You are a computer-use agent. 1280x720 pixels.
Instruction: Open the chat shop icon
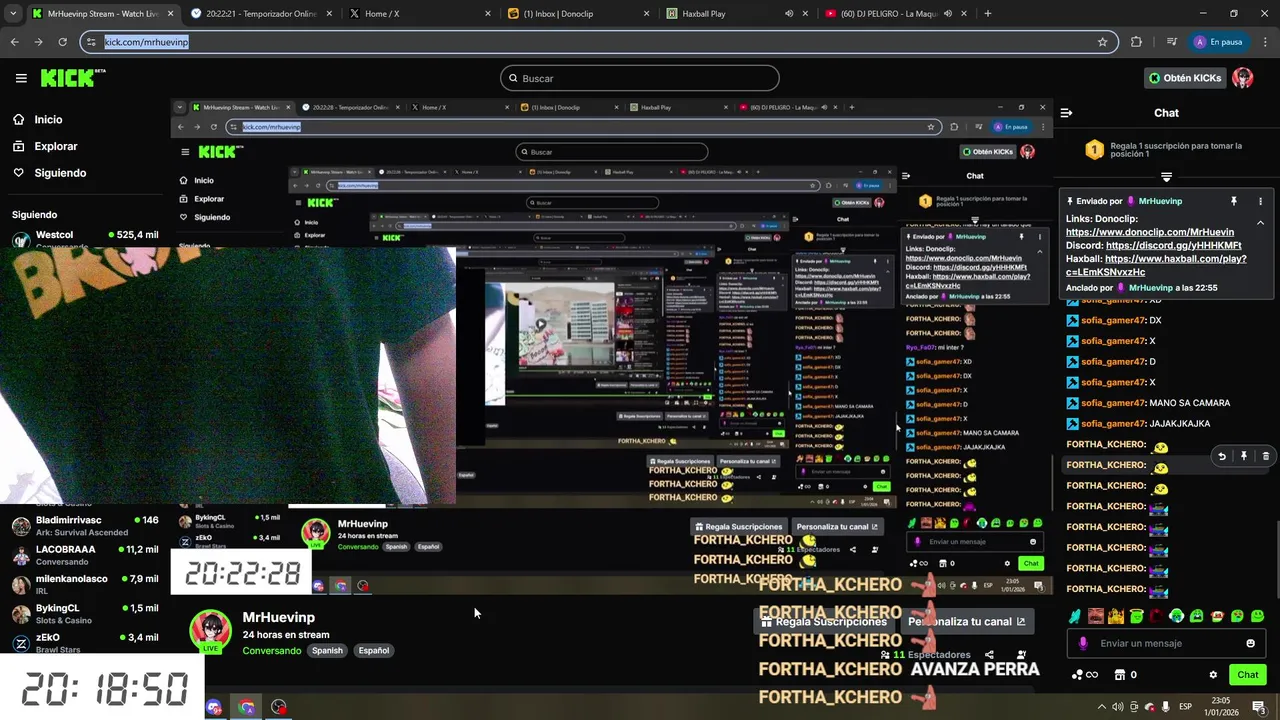[x=1120, y=675]
